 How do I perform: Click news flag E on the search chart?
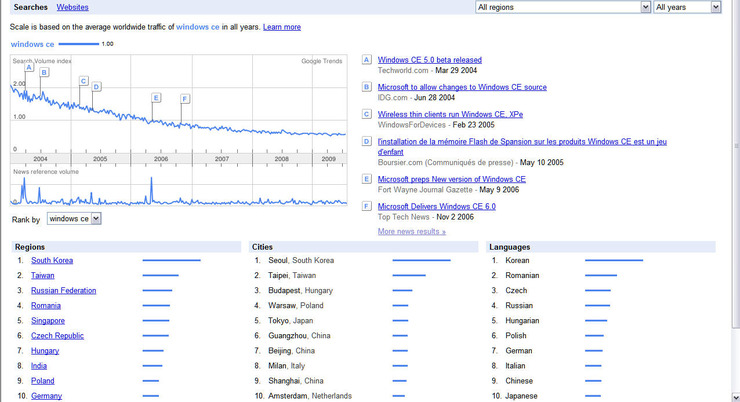coord(156,98)
